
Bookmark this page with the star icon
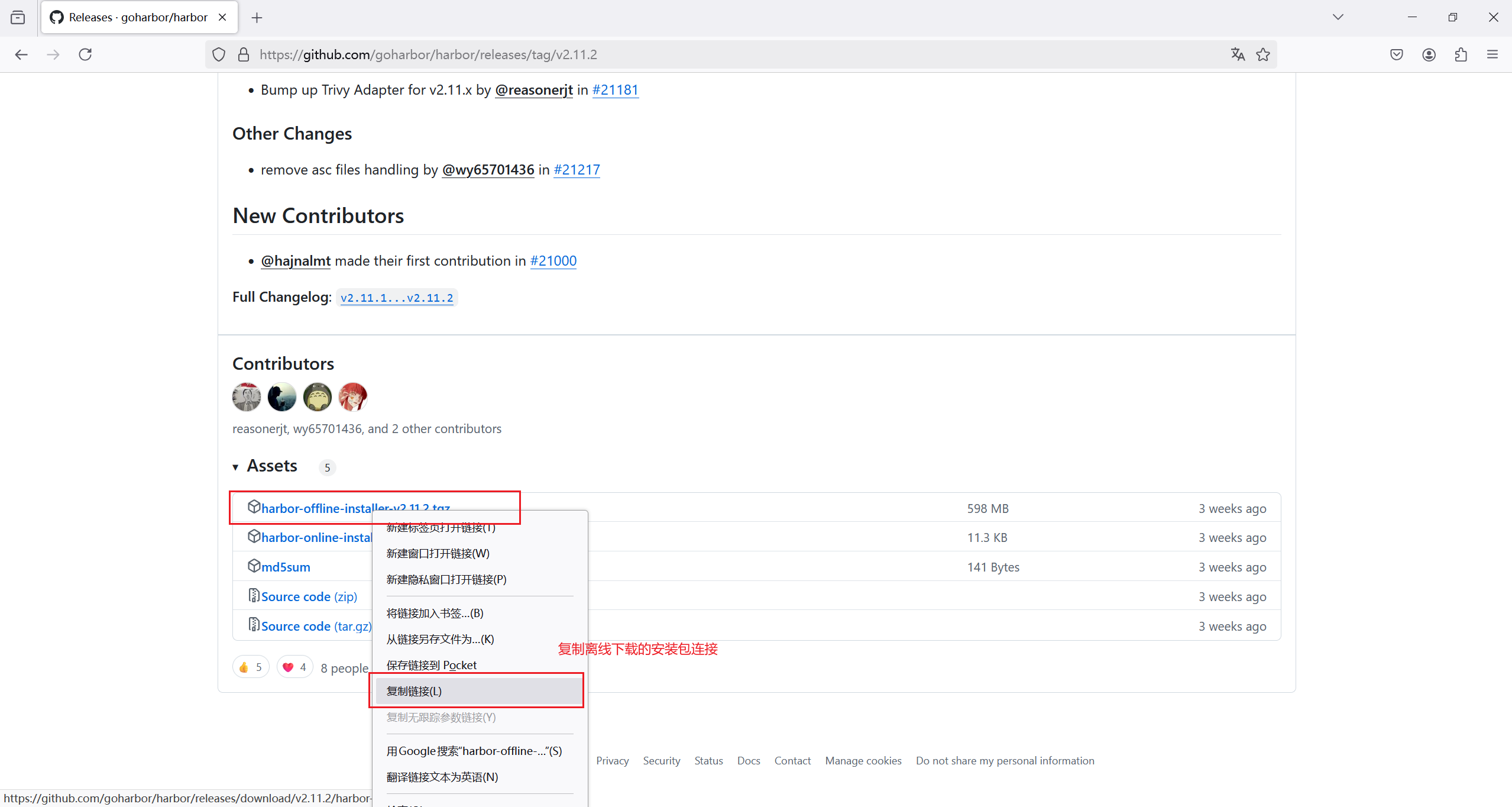point(1263,54)
